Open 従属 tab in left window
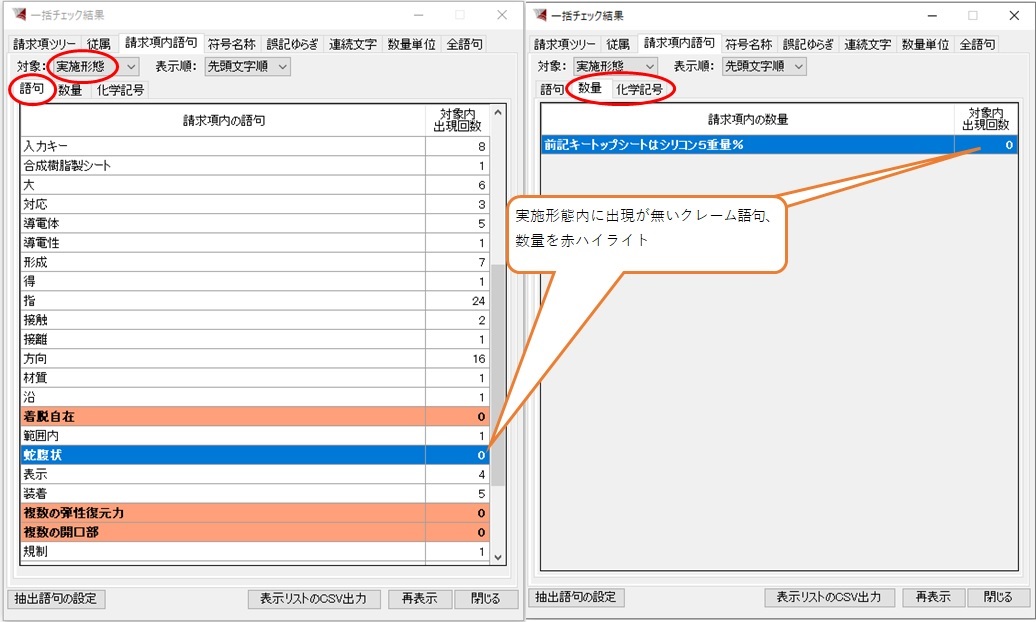Image resolution: width=1036 pixels, height=622 pixels. [x=98, y=44]
